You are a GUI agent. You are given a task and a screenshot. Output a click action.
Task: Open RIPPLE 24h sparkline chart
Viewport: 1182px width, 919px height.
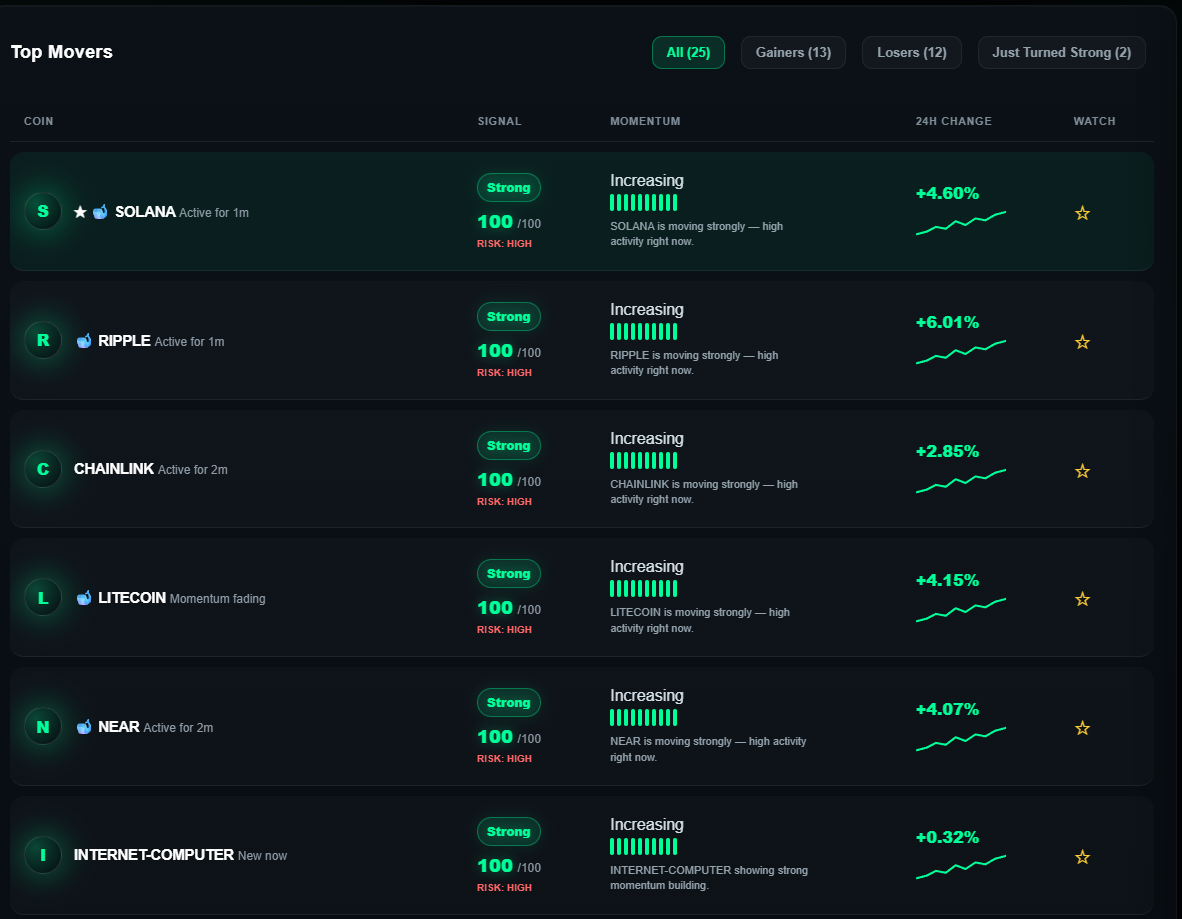tap(961, 352)
